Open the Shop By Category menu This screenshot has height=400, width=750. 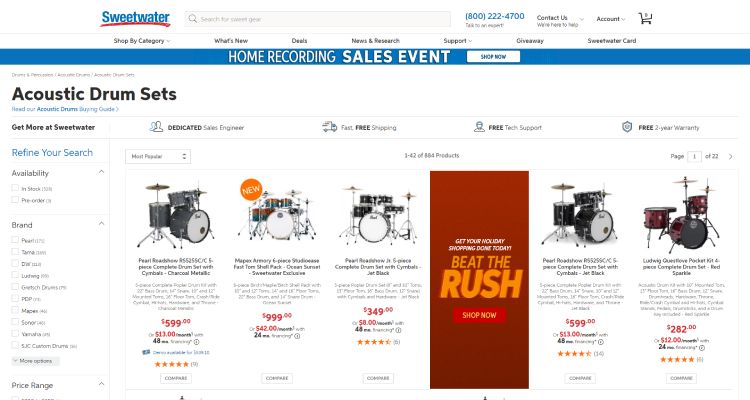click(142, 41)
